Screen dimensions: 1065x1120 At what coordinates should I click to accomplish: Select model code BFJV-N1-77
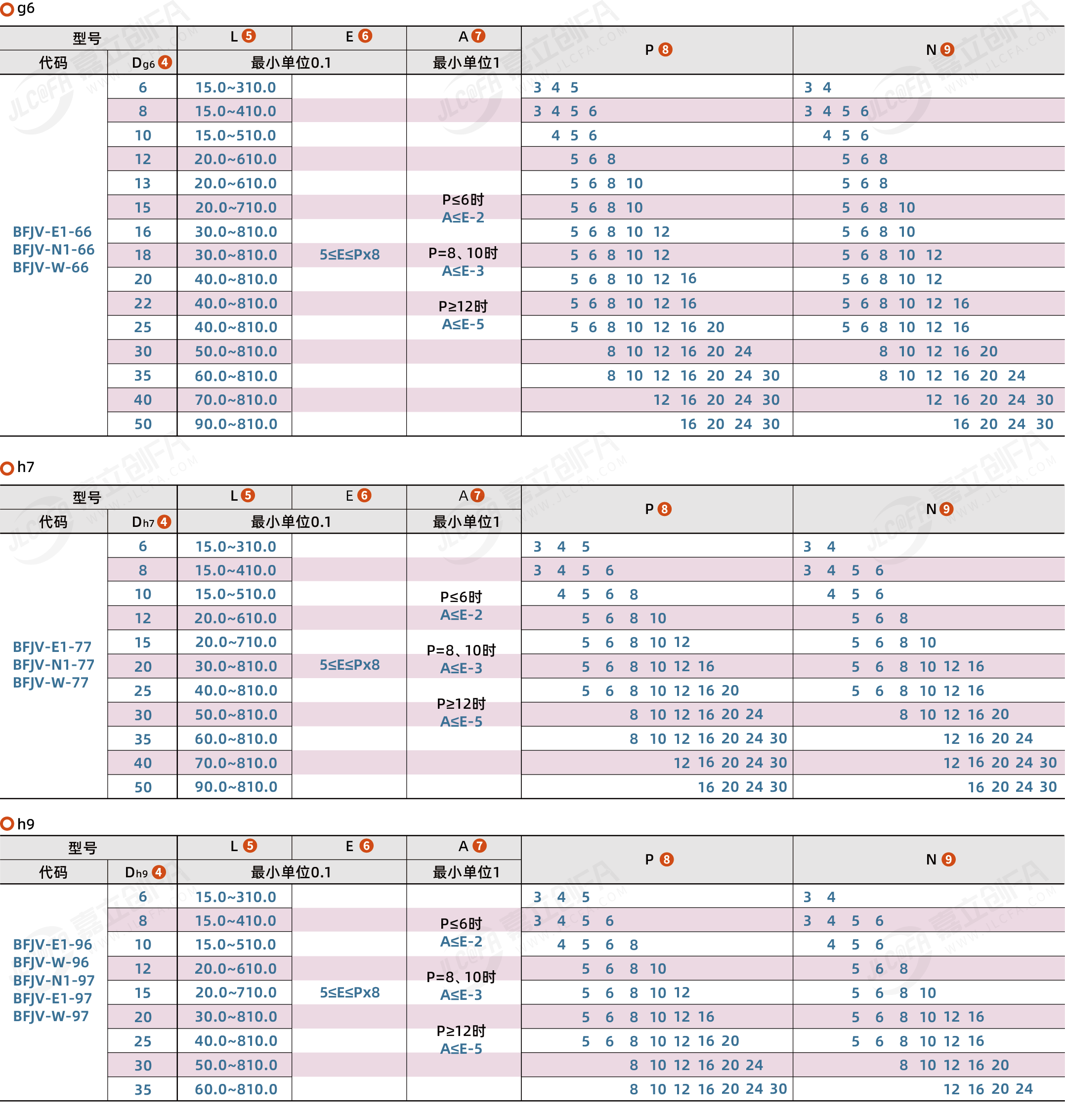[x=53, y=665]
